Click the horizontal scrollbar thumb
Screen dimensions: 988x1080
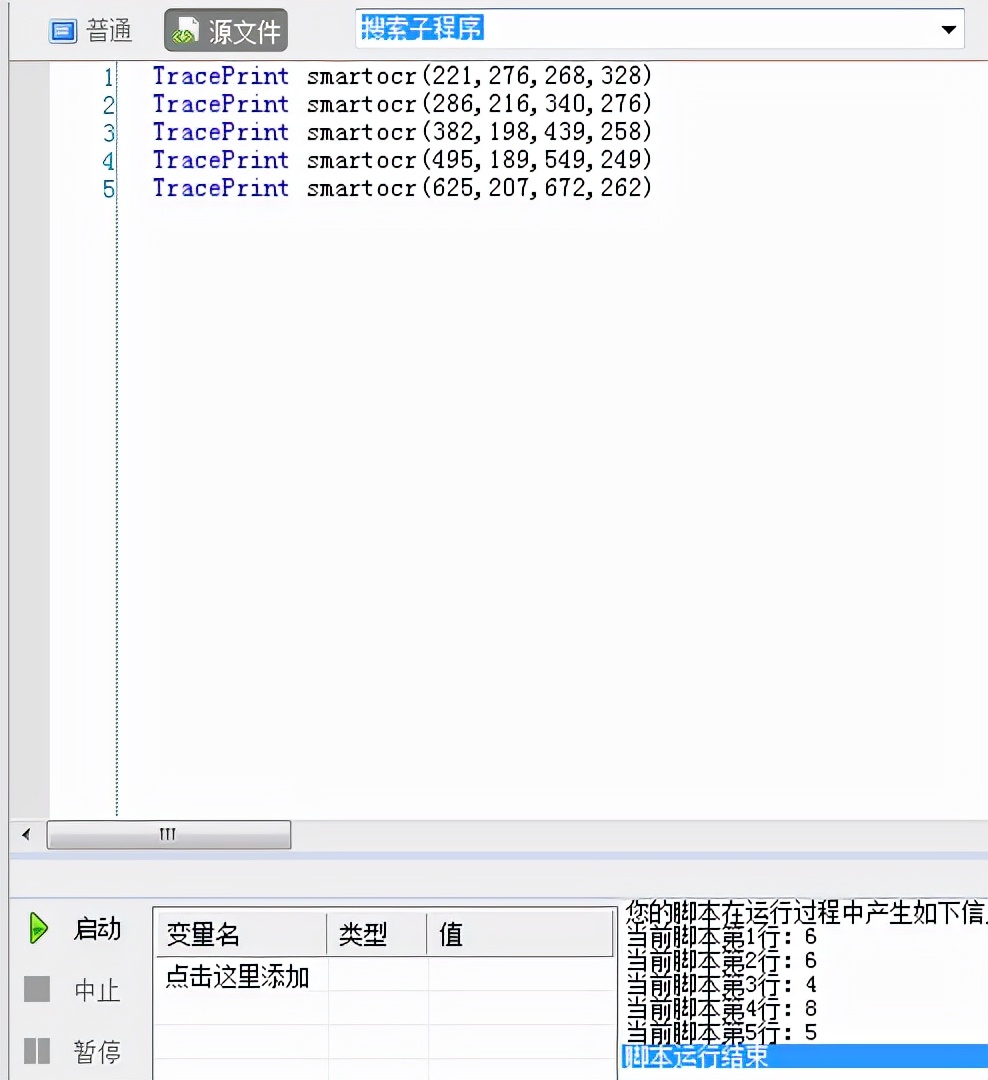click(x=169, y=835)
